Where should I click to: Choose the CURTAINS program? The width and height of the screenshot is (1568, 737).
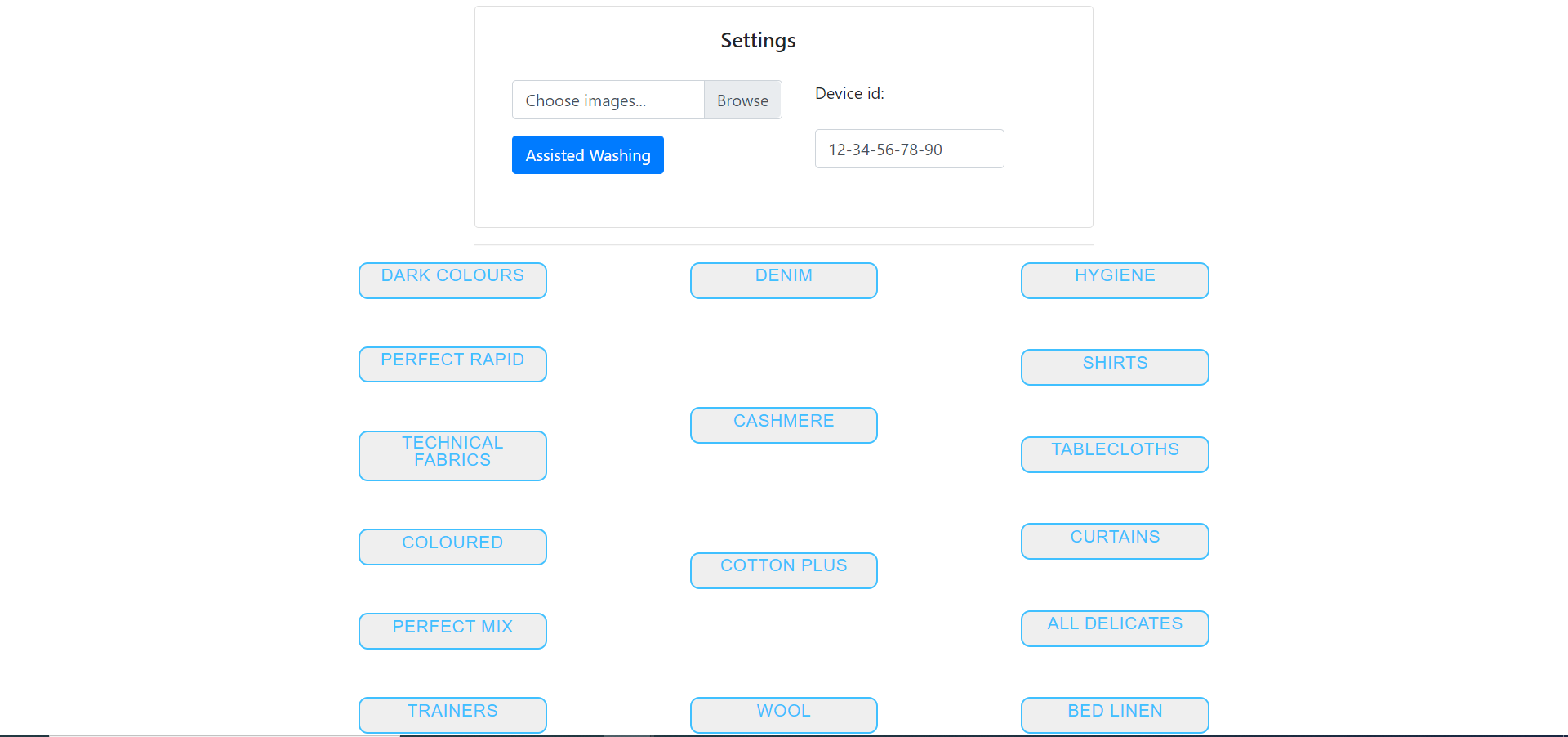click(x=1114, y=541)
